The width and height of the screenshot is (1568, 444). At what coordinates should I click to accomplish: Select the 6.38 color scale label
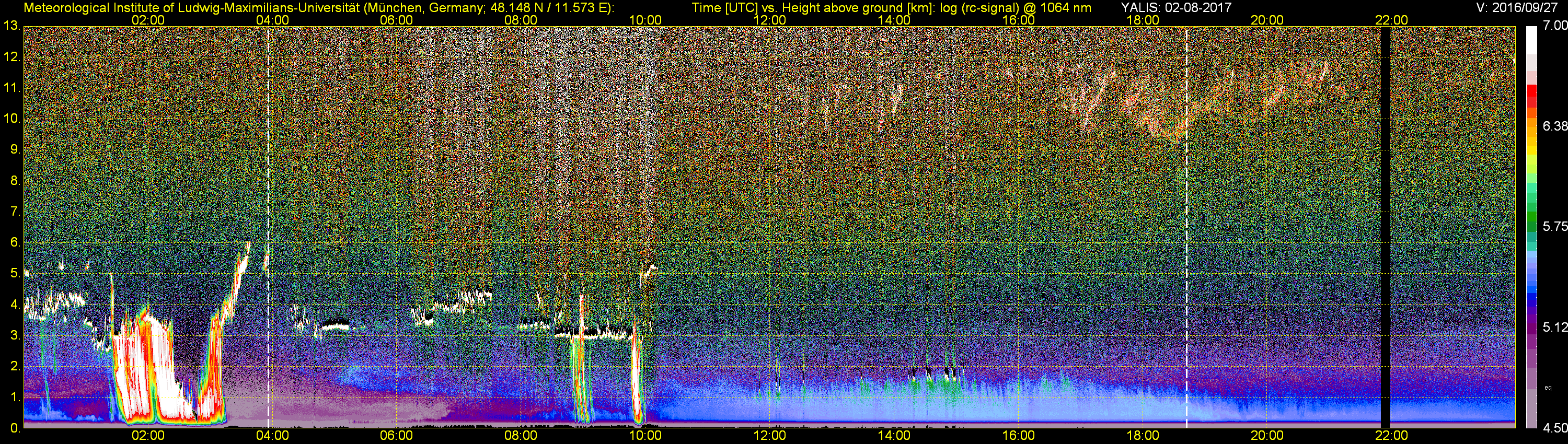tap(1554, 126)
